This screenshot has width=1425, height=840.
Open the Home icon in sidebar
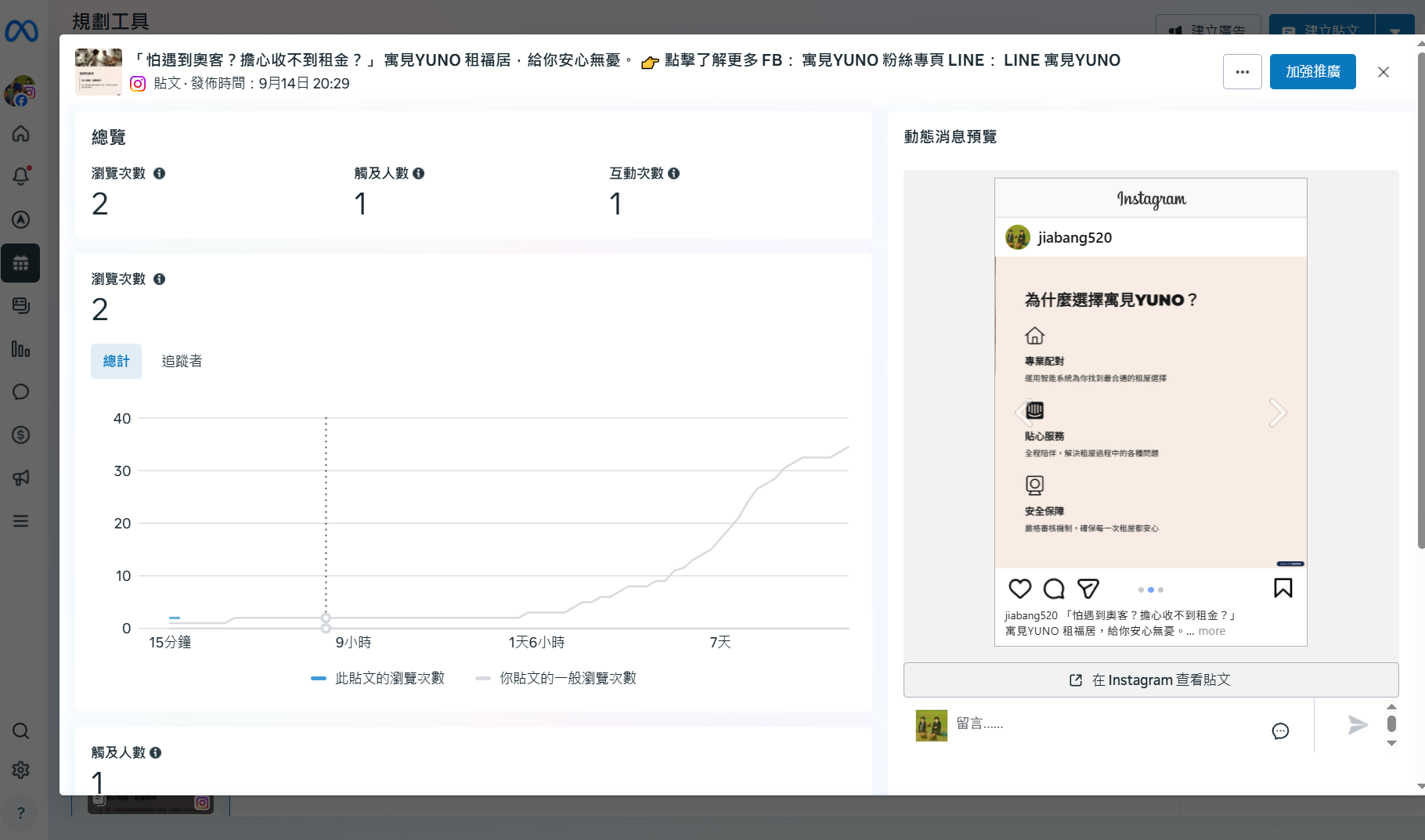click(21, 134)
